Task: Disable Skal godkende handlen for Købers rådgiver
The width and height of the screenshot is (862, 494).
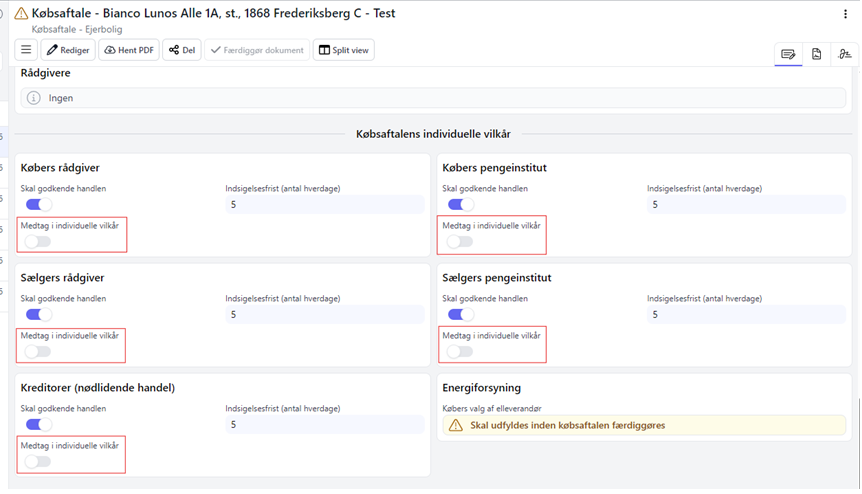Action: [x=38, y=204]
